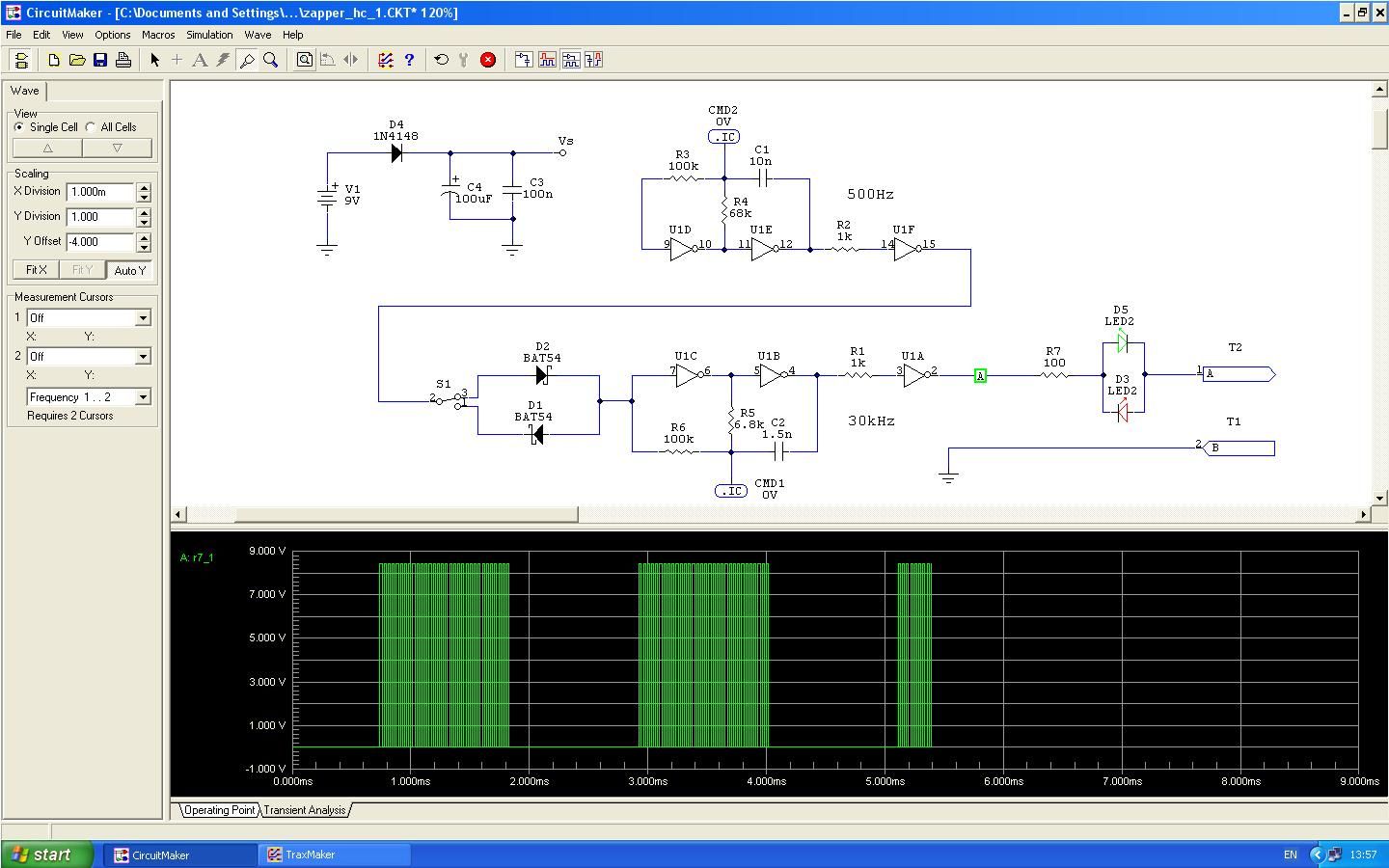Click the CircuitMaker taskbar button
Screen dimensions: 1389x868
[x=179, y=854]
